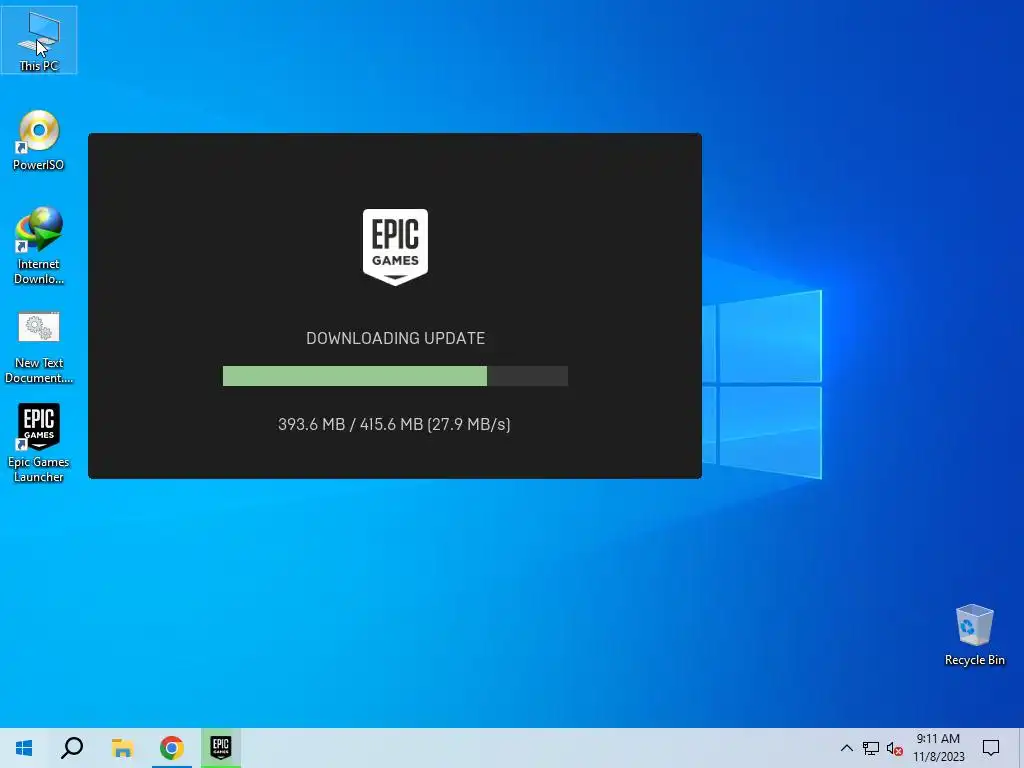Switch to Google Chrome in the taskbar
The width and height of the screenshot is (1024, 768).
point(172,748)
